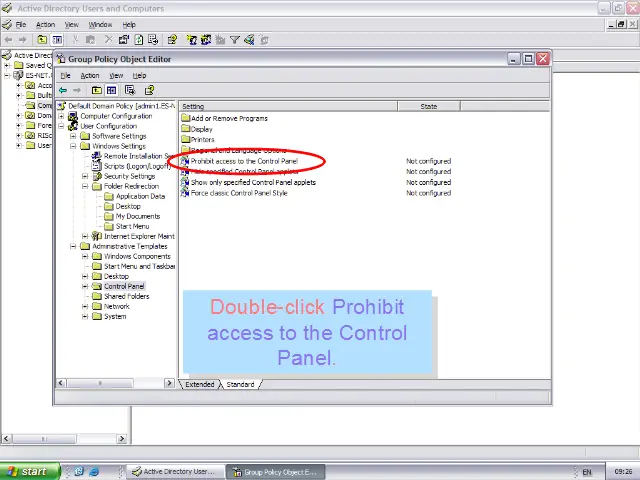Open Help menu in Group Policy Object Editor

point(140,76)
